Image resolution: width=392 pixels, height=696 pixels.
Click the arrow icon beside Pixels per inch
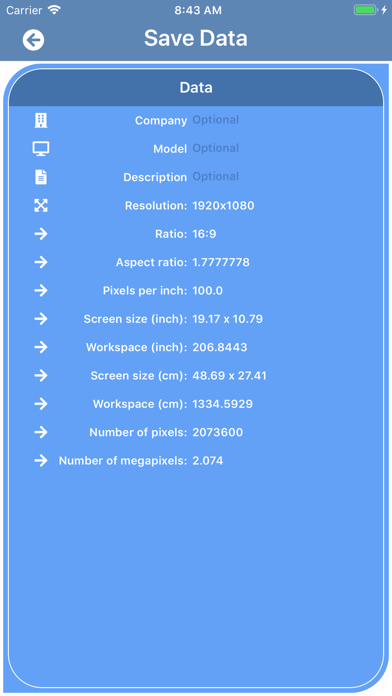(x=41, y=291)
